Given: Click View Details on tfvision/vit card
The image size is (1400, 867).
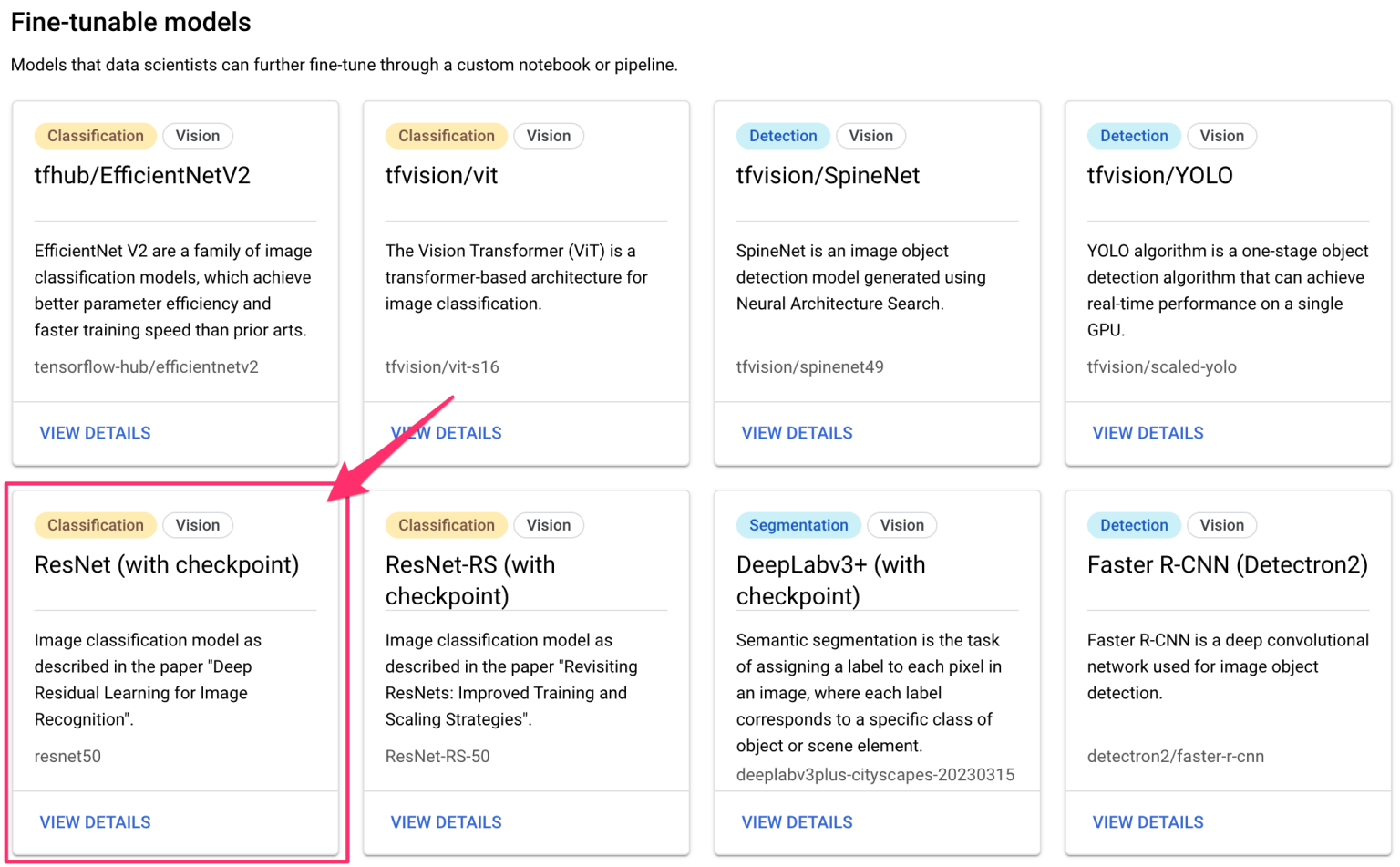Looking at the screenshot, I should click(446, 433).
